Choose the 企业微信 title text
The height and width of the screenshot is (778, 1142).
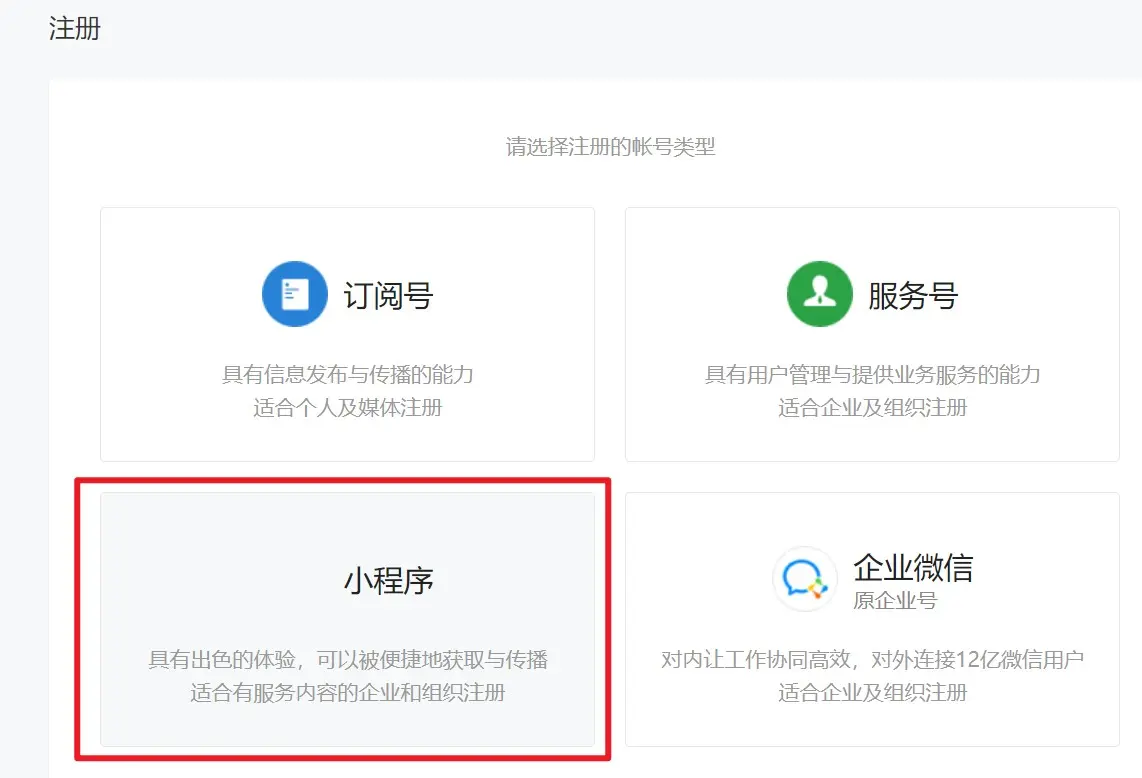tap(912, 568)
